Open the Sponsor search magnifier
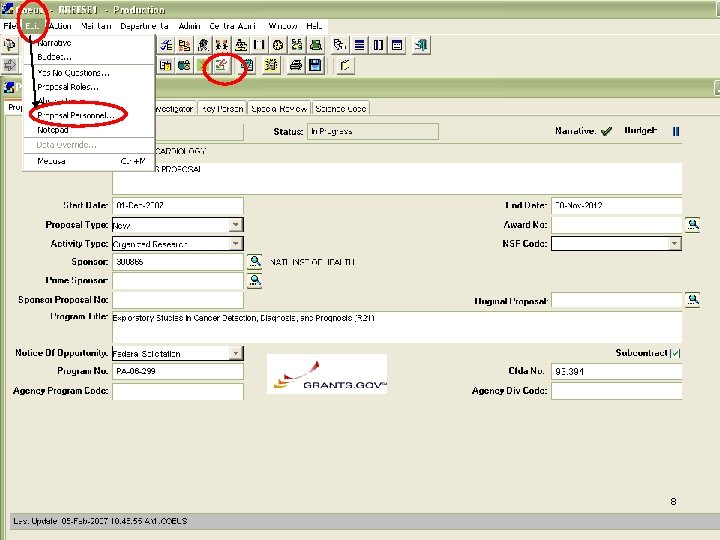This screenshot has width=720, height=540. (x=255, y=262)
